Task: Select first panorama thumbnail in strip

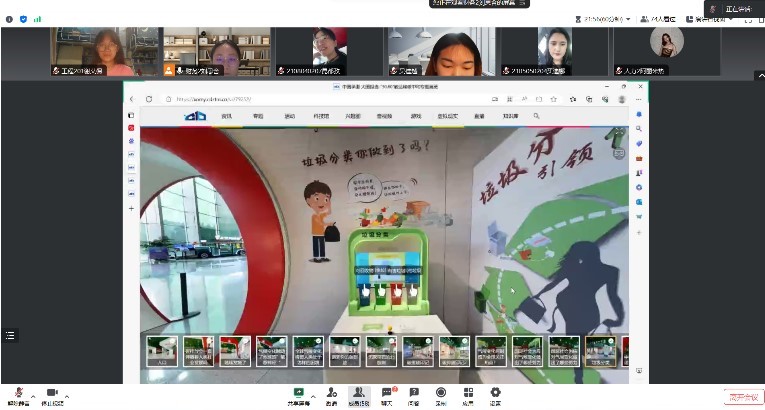Action: [161, 350]
